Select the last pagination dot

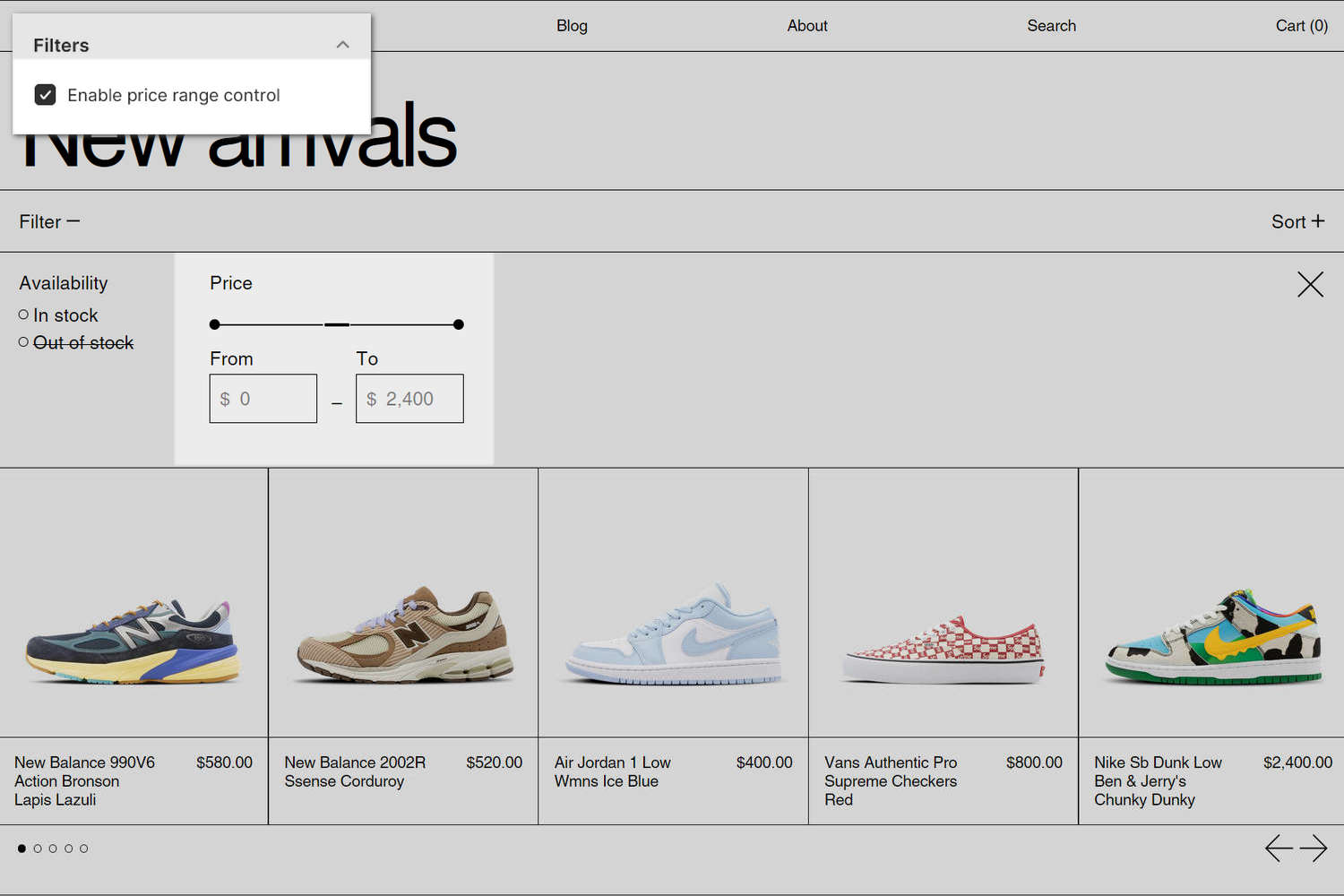pyautogui.click(x=83, y=848)
